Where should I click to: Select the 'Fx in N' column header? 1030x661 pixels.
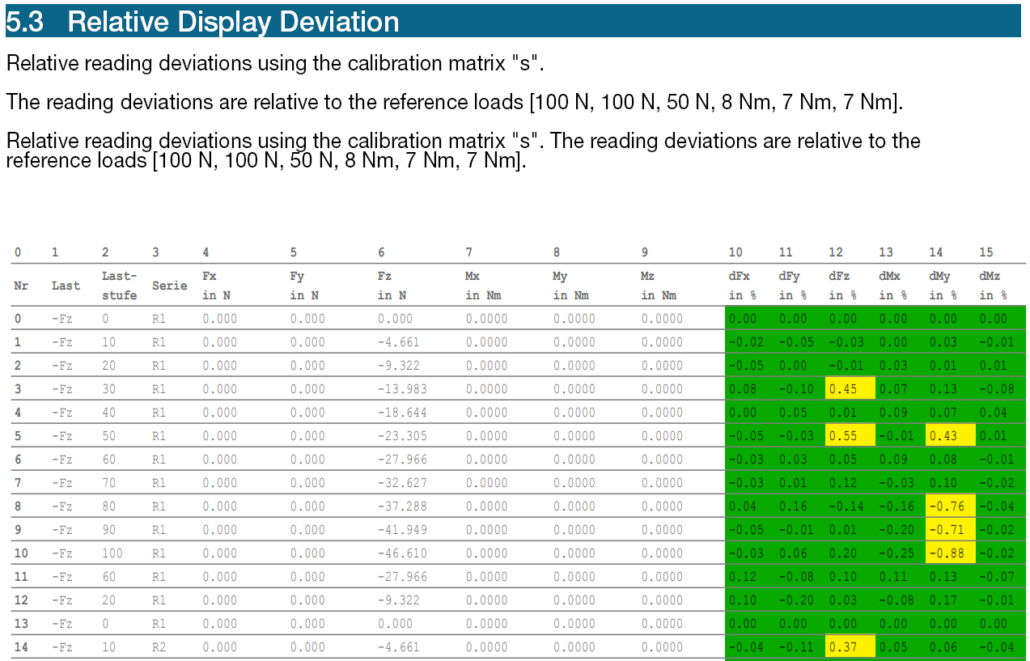(217, 286)
